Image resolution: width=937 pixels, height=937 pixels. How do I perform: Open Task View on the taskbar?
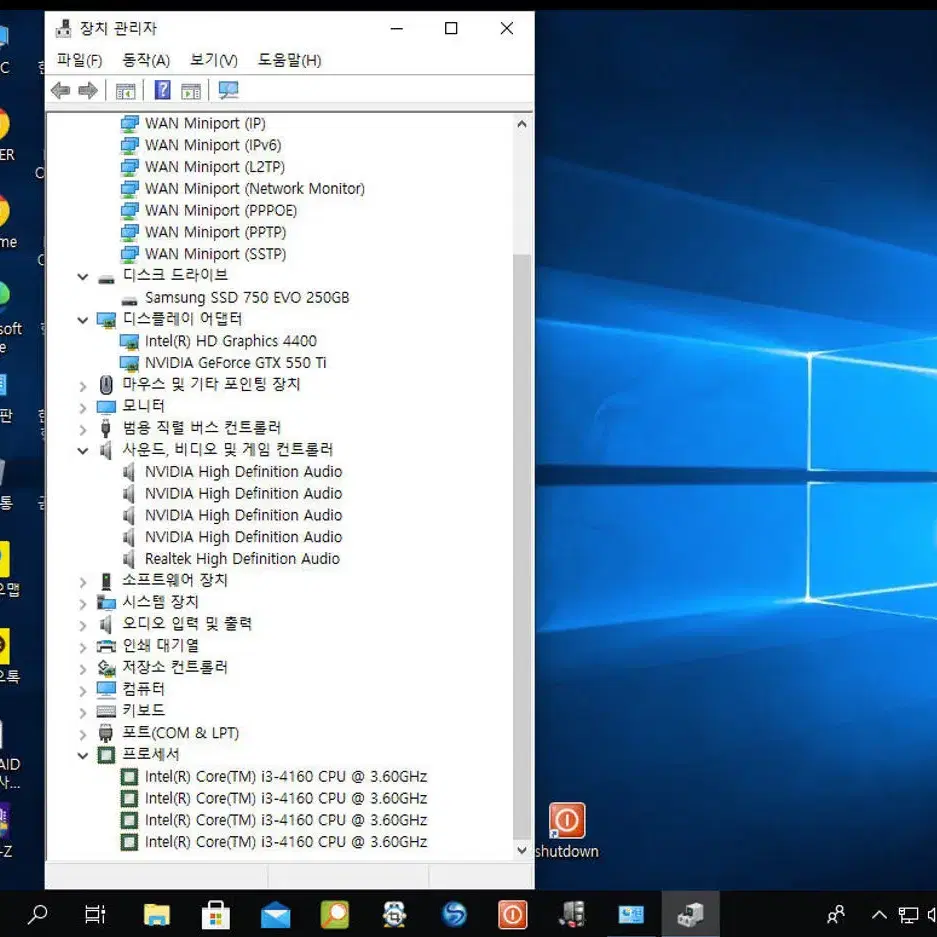click(x=95, y=914)
